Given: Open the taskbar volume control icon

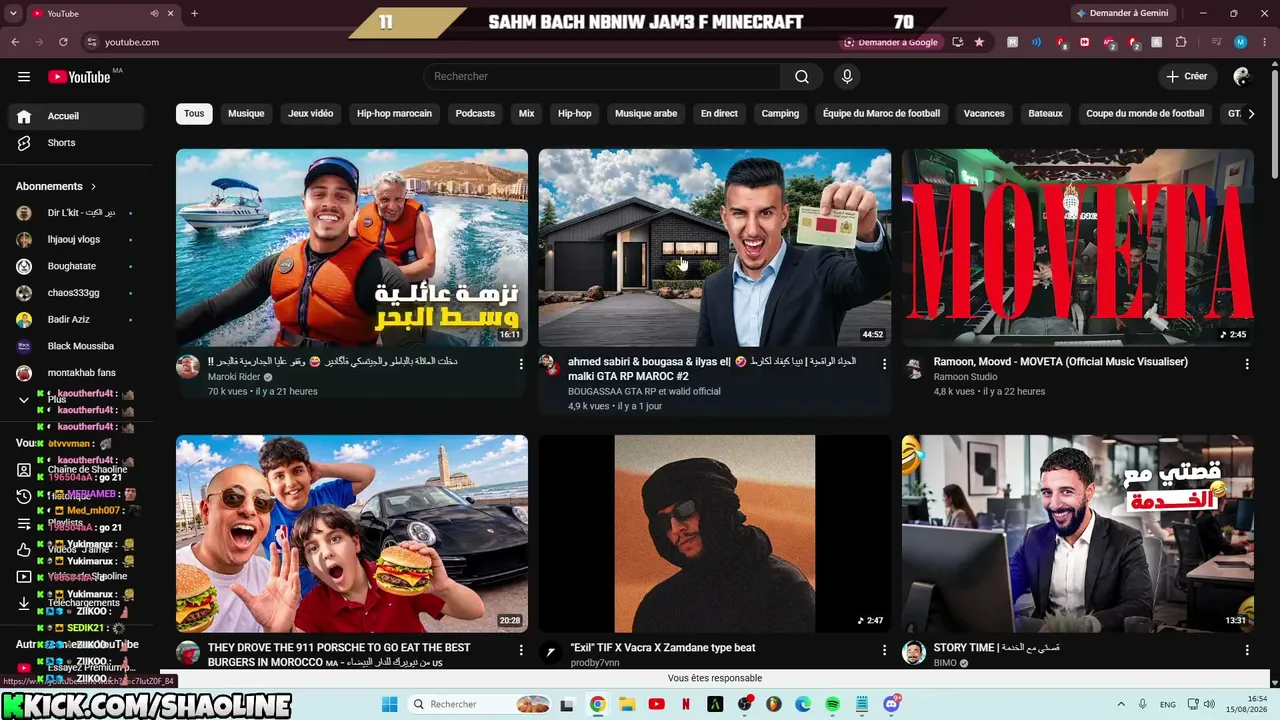Looking at the screenshot, I should [x=1209, y=704].
